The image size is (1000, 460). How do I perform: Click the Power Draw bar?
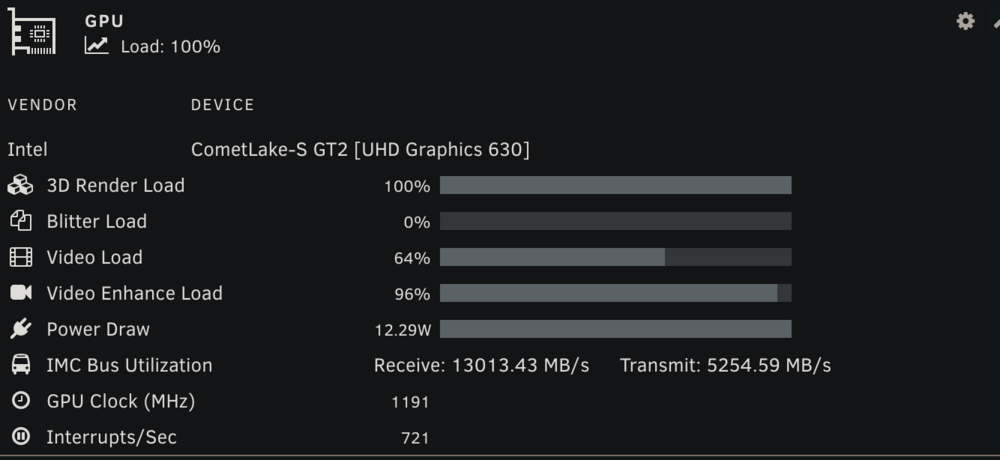615,329
